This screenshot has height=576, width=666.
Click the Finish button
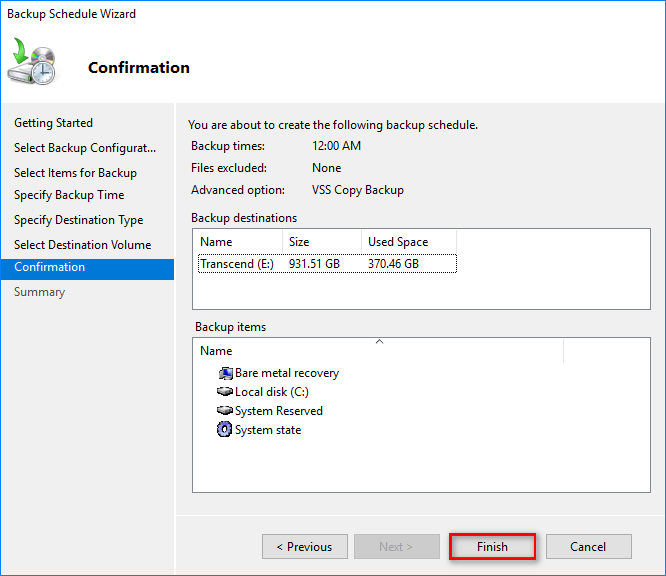[492, 546]
